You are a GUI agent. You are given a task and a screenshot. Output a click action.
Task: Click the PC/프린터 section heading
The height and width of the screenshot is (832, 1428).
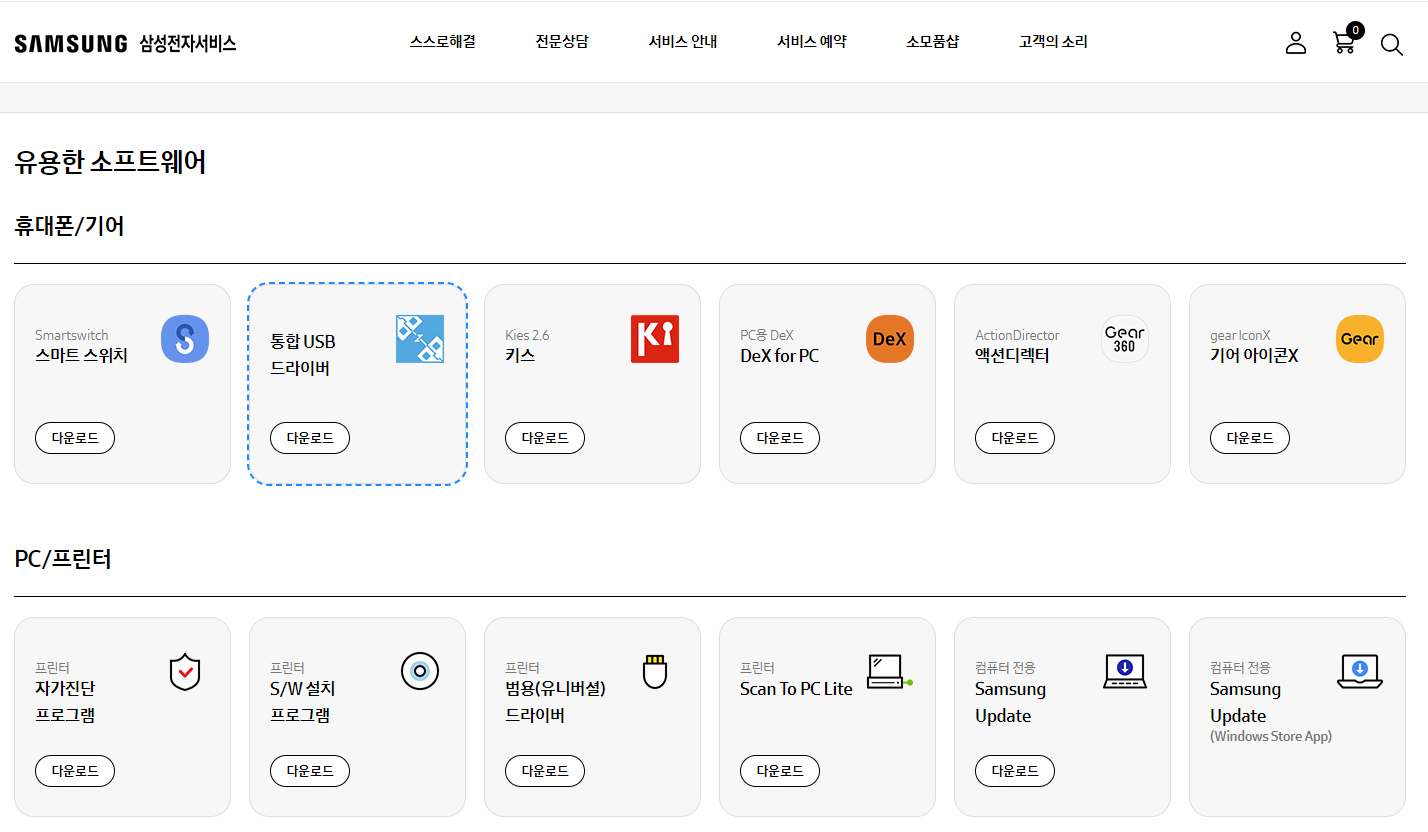63,559
